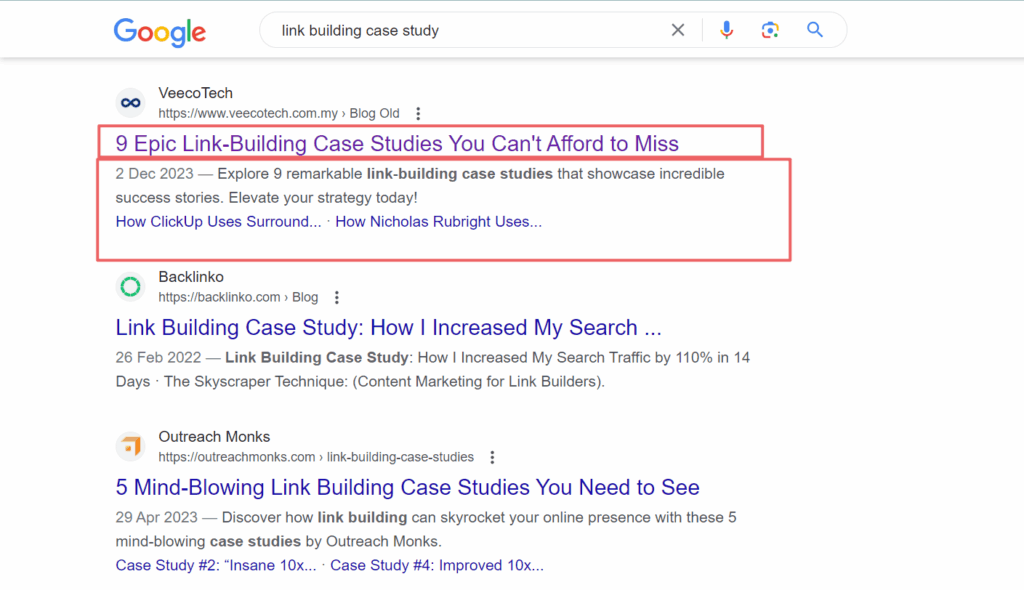
Task: Click the magnifying glass search icon
Action: pyautogui.click(x=814, y=30)
